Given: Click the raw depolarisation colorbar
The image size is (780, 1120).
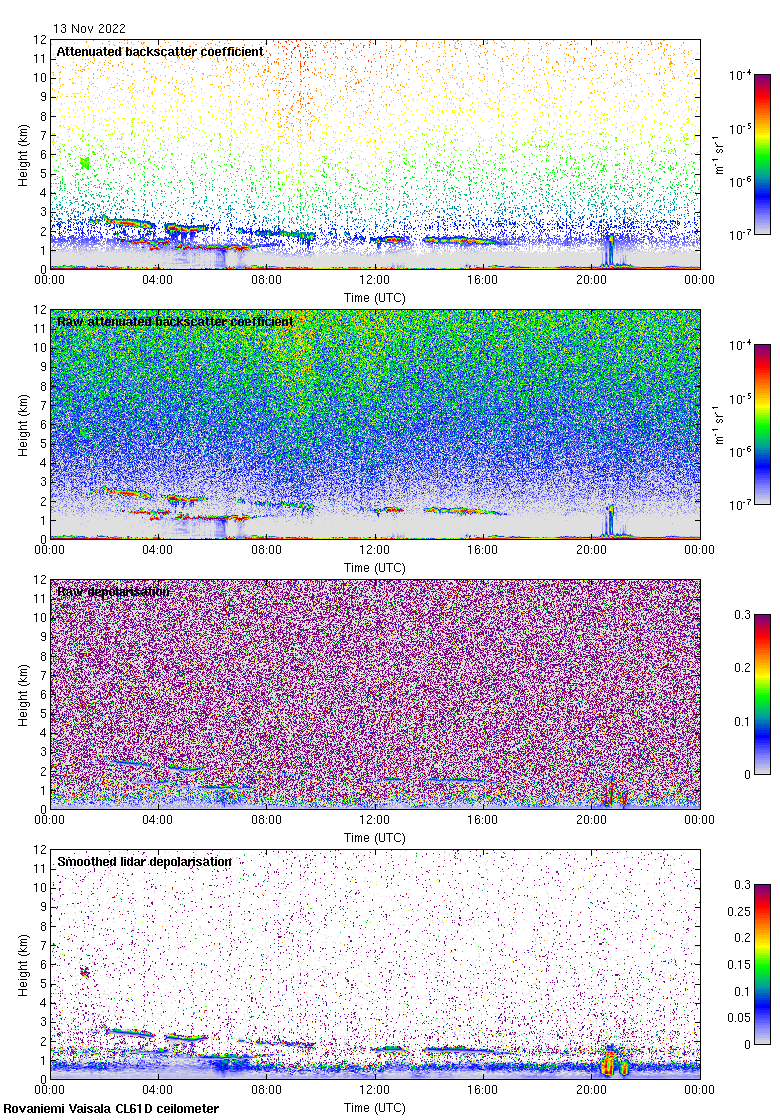Looking at the screenshot, I should click(x=762, y=694).
